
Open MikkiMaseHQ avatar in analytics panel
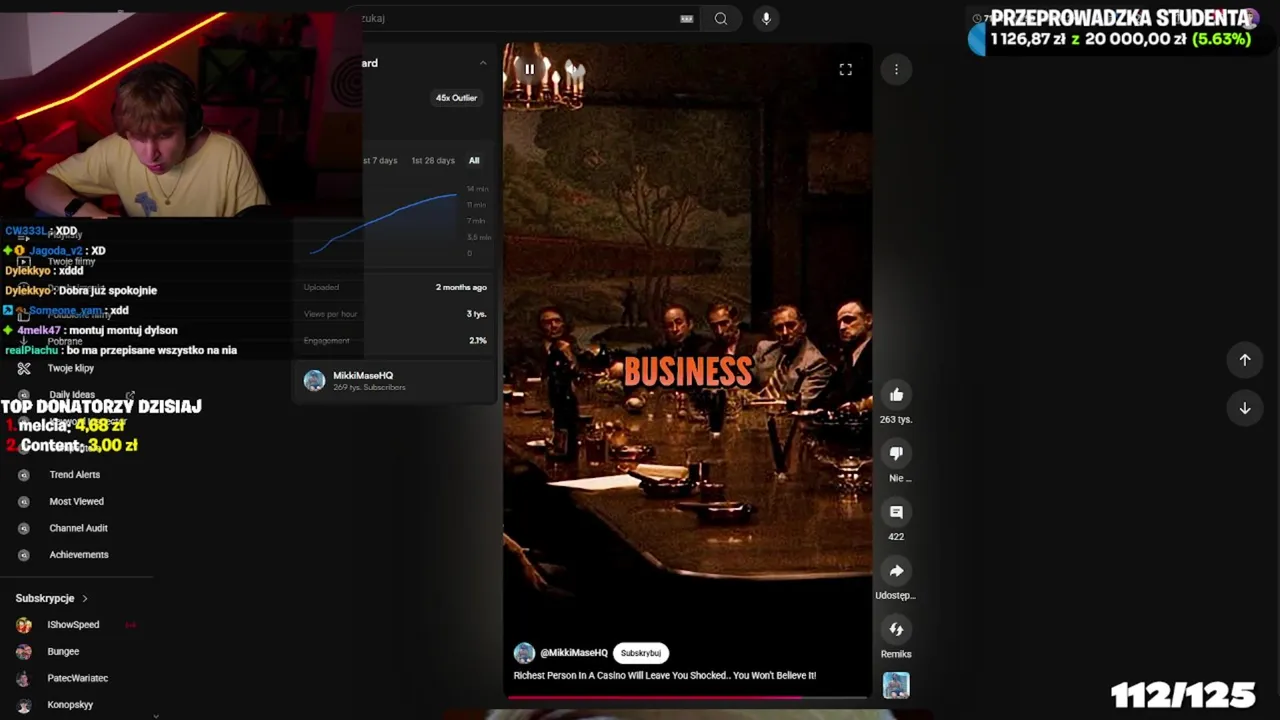(x=315, y=381)
